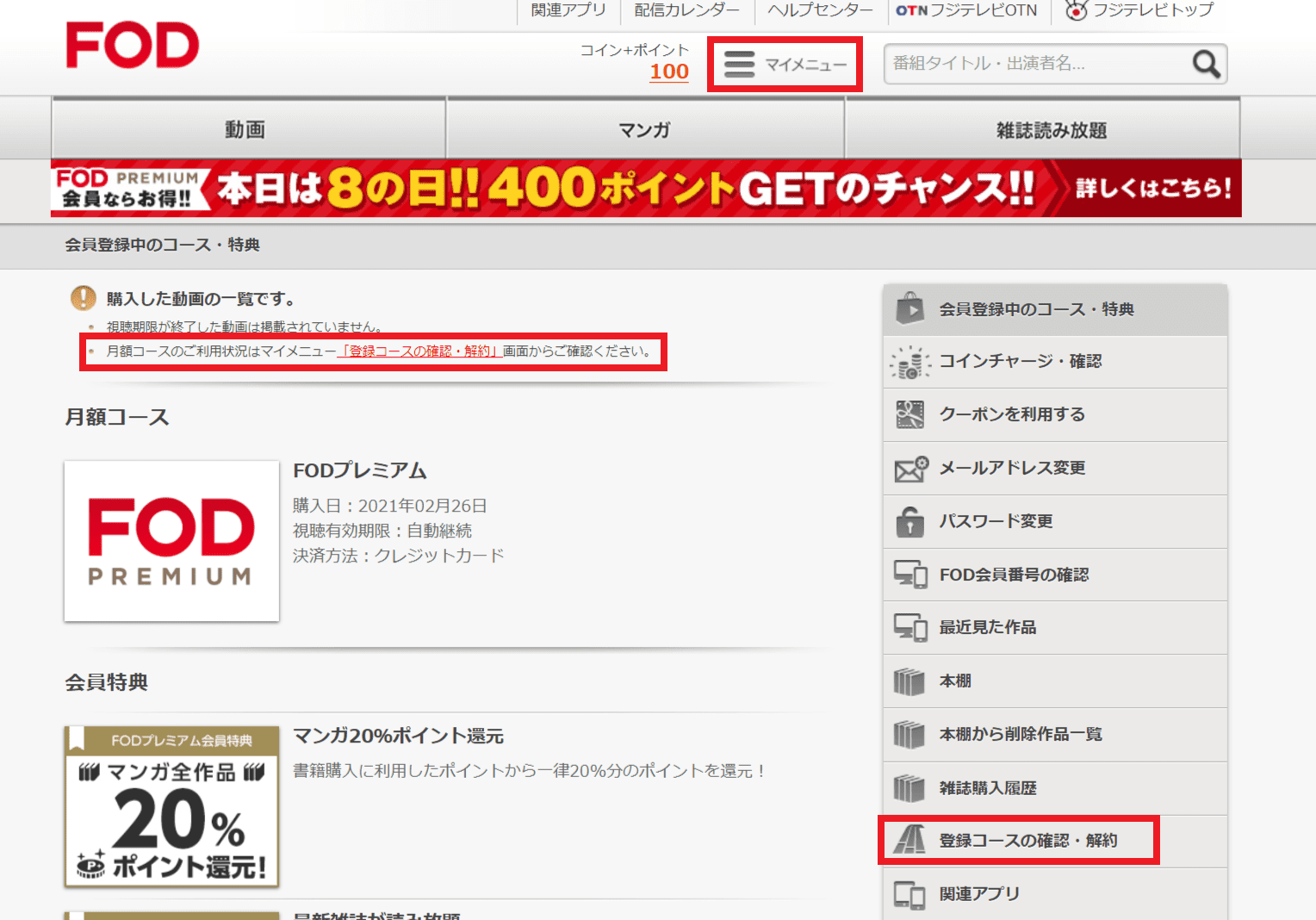
Task: Click the 100 coin-point balance link
Action: [669, 71]
